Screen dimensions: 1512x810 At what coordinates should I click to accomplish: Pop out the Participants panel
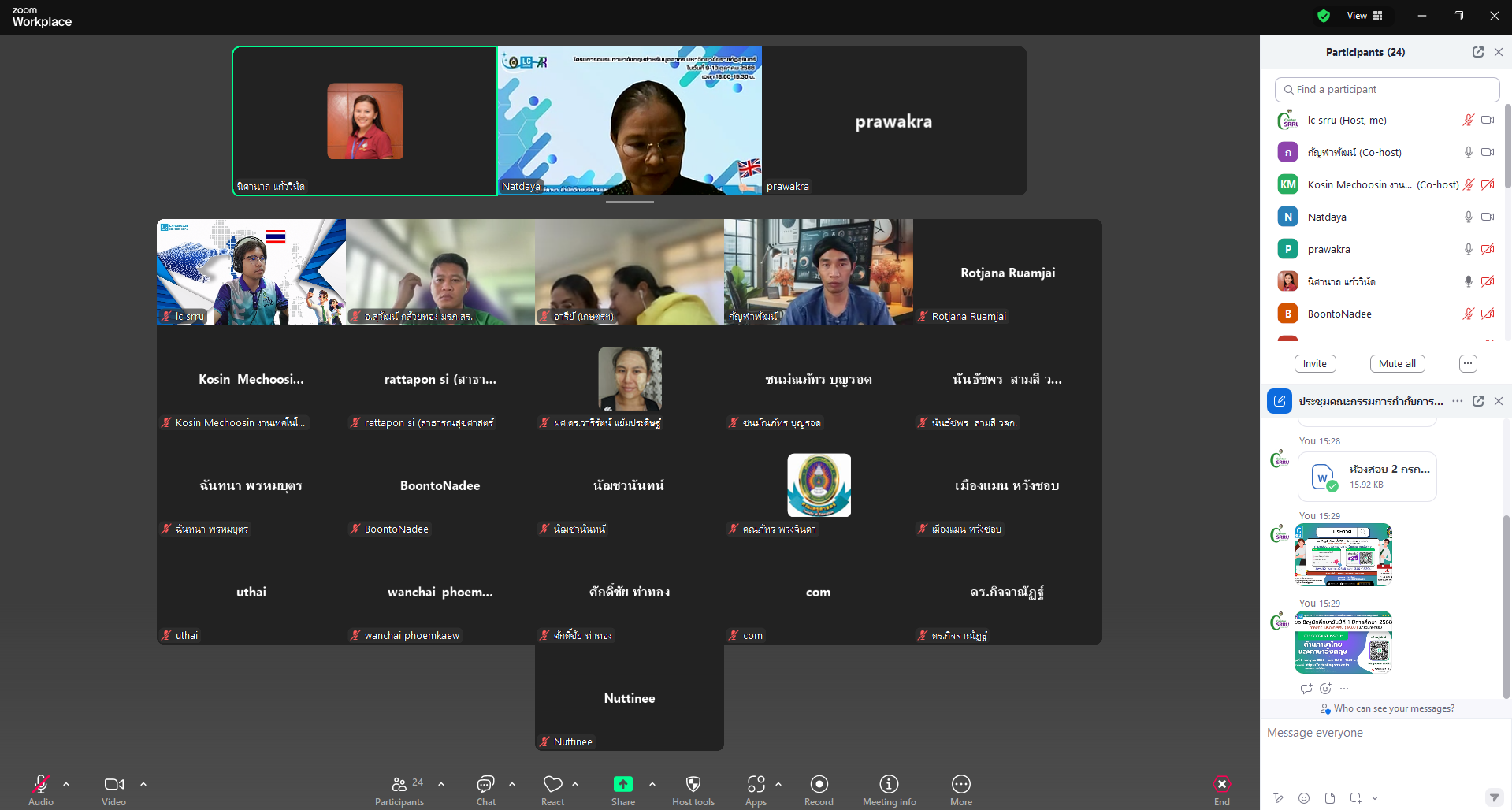coord(1477,52)
